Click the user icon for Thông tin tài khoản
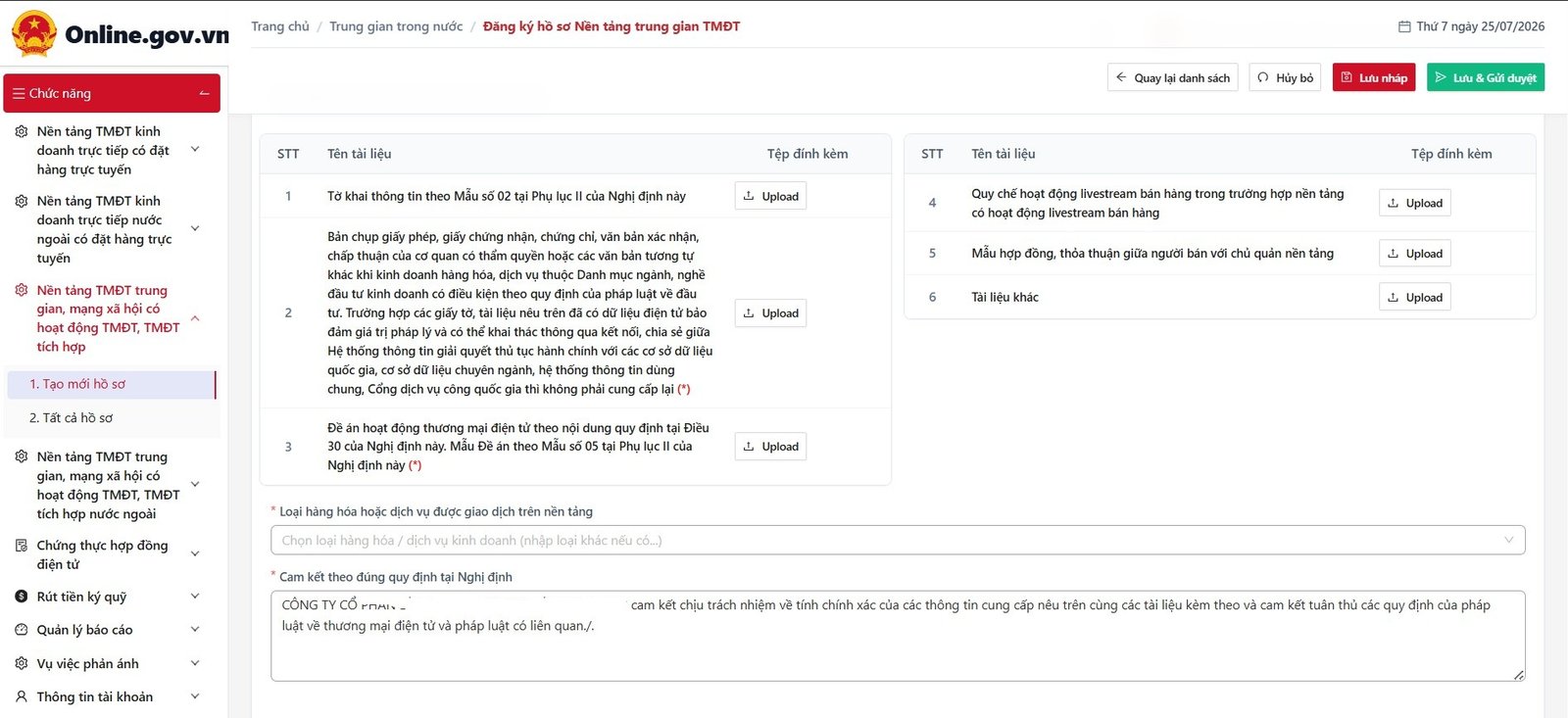Screen dimensions: 1568x718 tap(22, 696)
